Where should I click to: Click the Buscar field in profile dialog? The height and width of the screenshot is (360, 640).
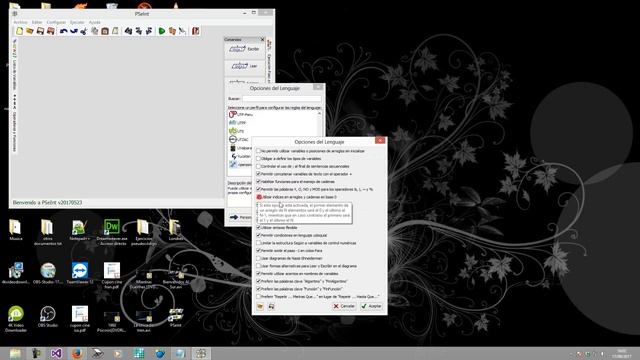click(x=282, y=99)
